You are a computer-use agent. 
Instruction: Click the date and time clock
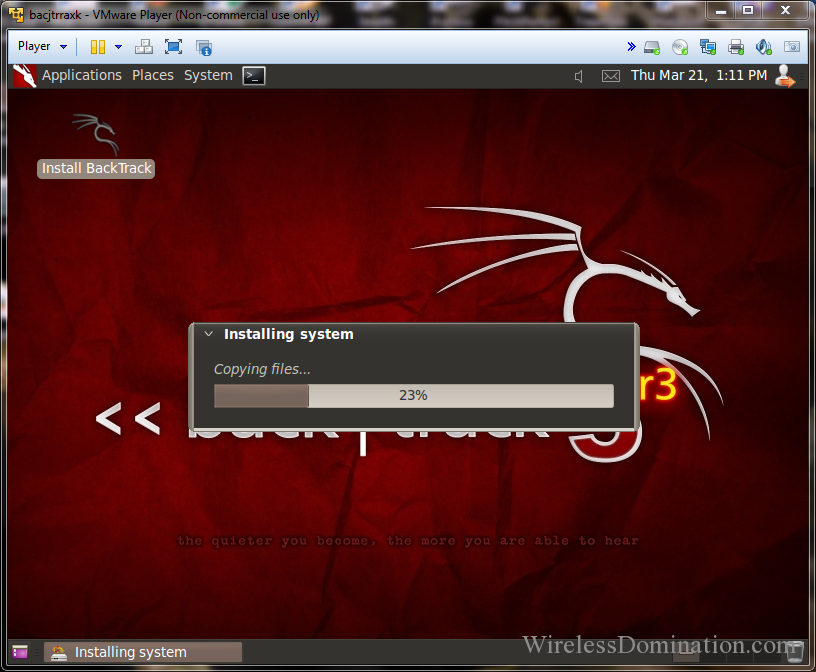tap(699, 75)
